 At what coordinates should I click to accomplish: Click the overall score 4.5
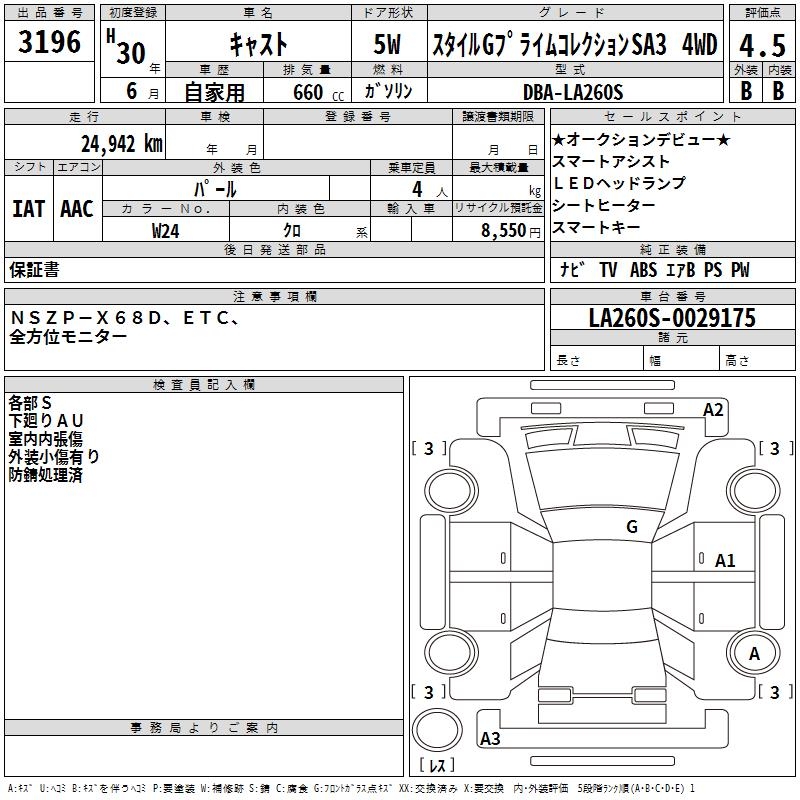click(761, 45)
